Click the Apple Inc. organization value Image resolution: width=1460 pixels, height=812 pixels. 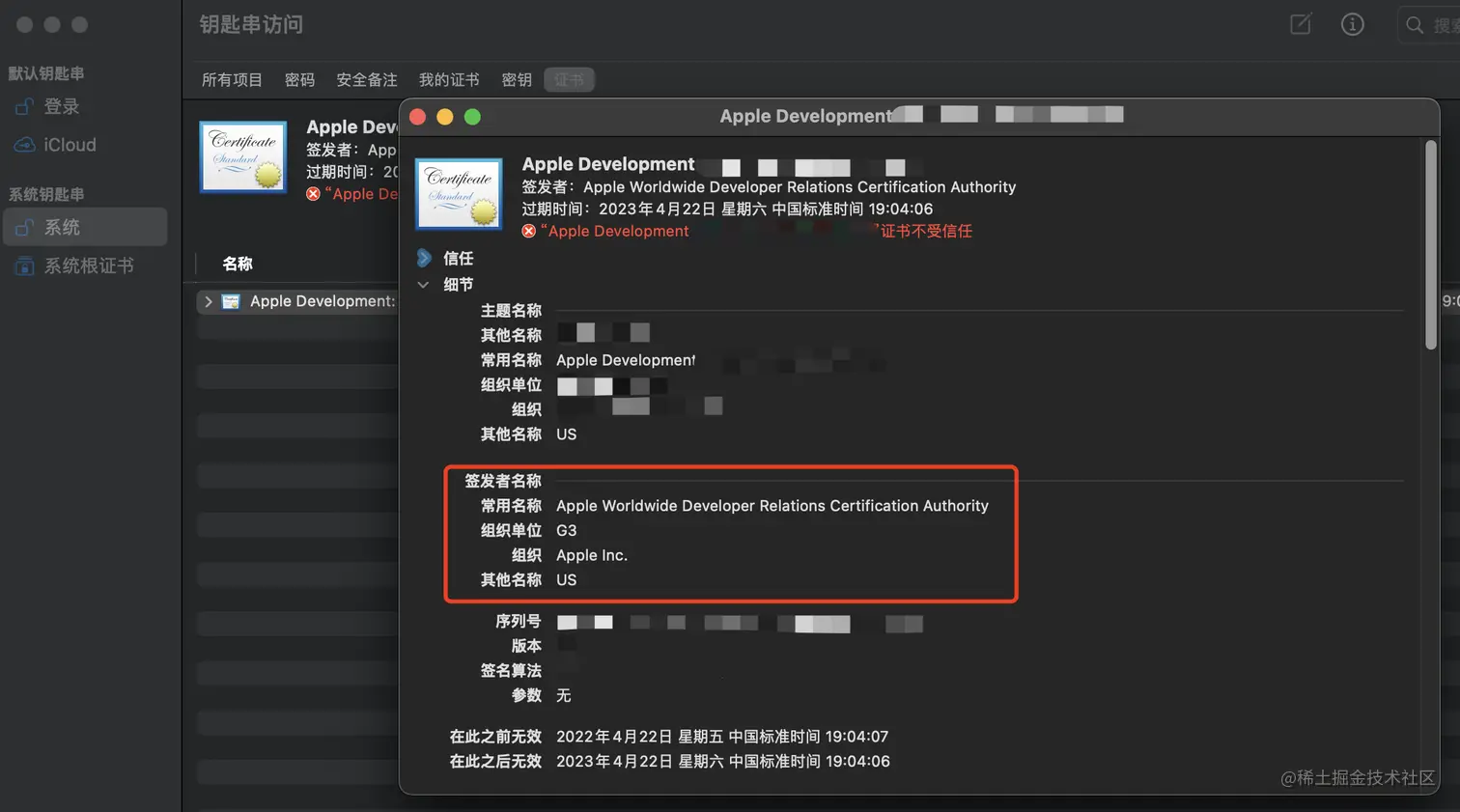coord(592,556)
